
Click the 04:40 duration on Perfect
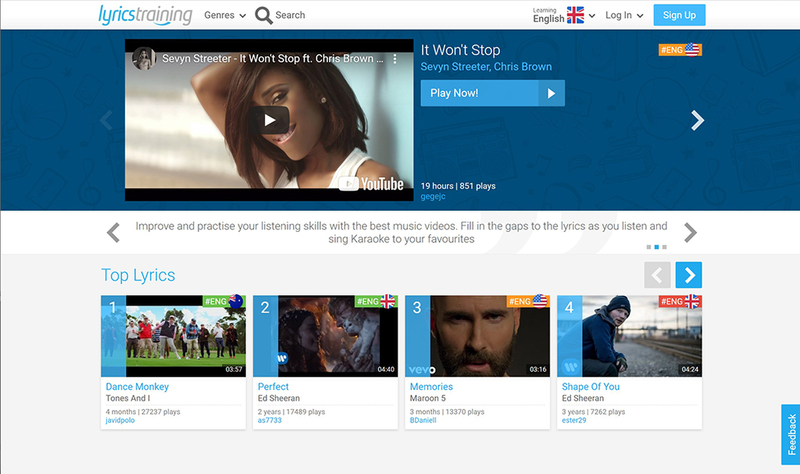point(386,369)
